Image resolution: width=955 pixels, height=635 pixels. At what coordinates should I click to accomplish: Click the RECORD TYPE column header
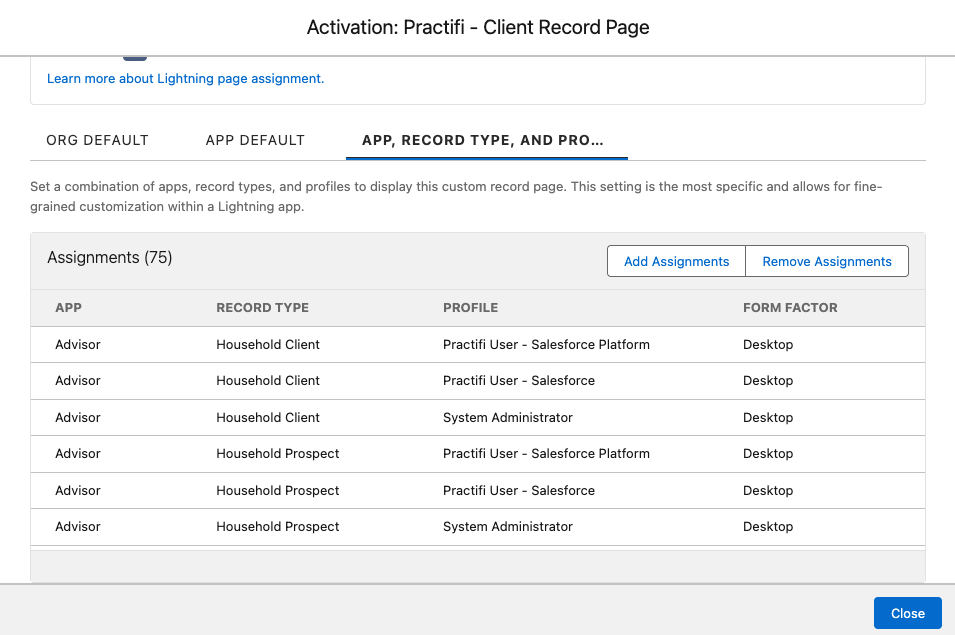pos(263,308)
